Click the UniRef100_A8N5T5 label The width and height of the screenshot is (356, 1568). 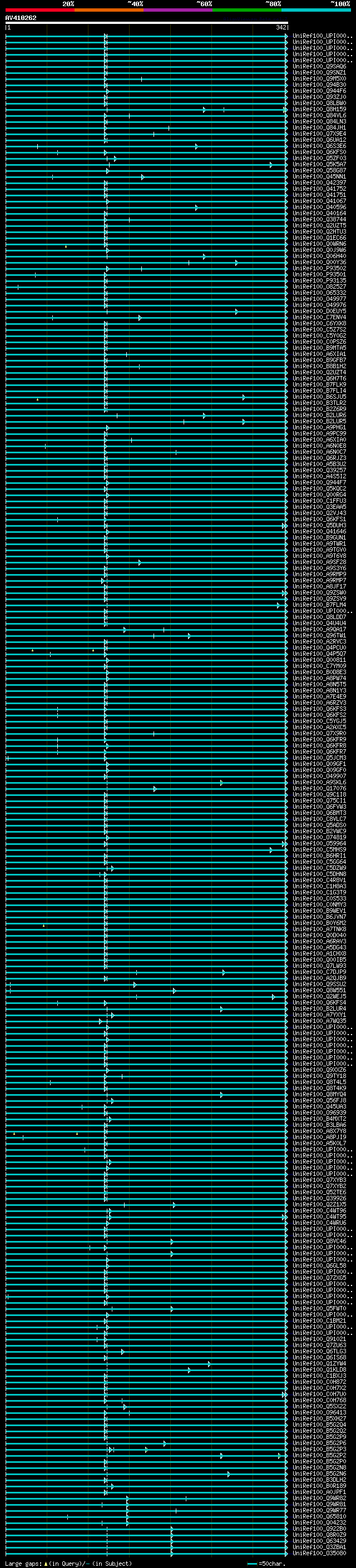click(319, 684)
